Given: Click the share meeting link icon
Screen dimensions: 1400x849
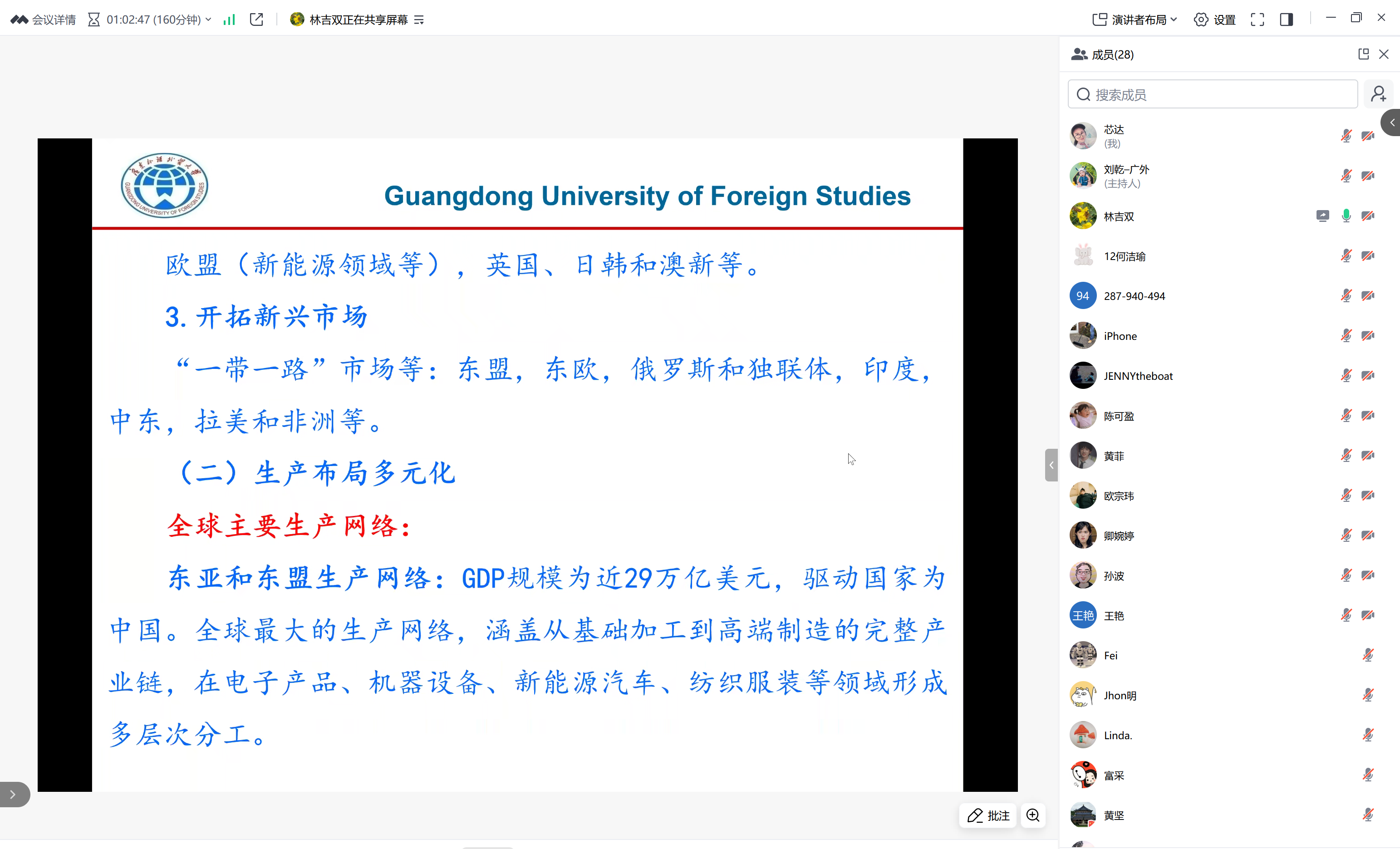Looking at the screenshot, I should click(256, 20).
